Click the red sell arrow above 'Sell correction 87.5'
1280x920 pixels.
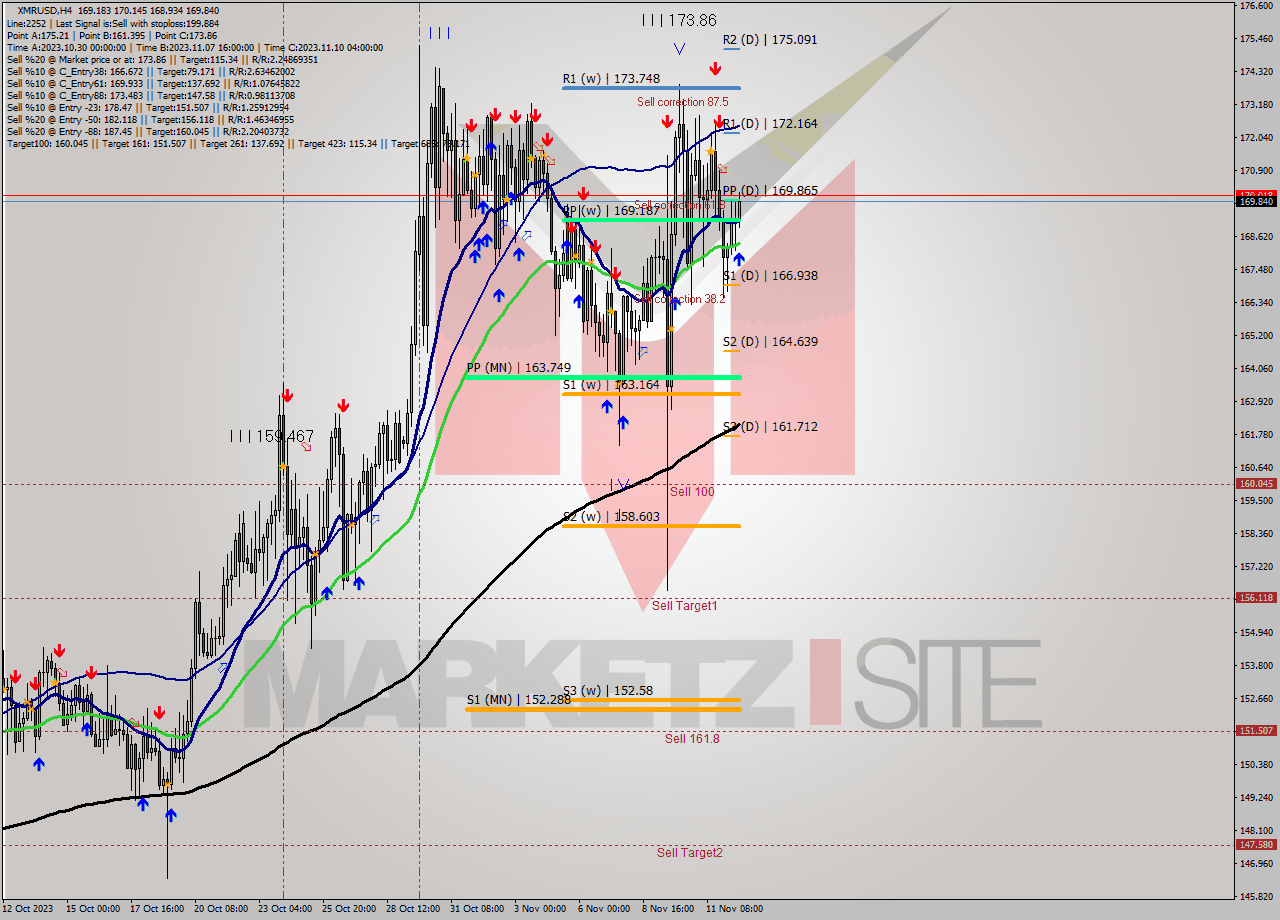point(715,69)
